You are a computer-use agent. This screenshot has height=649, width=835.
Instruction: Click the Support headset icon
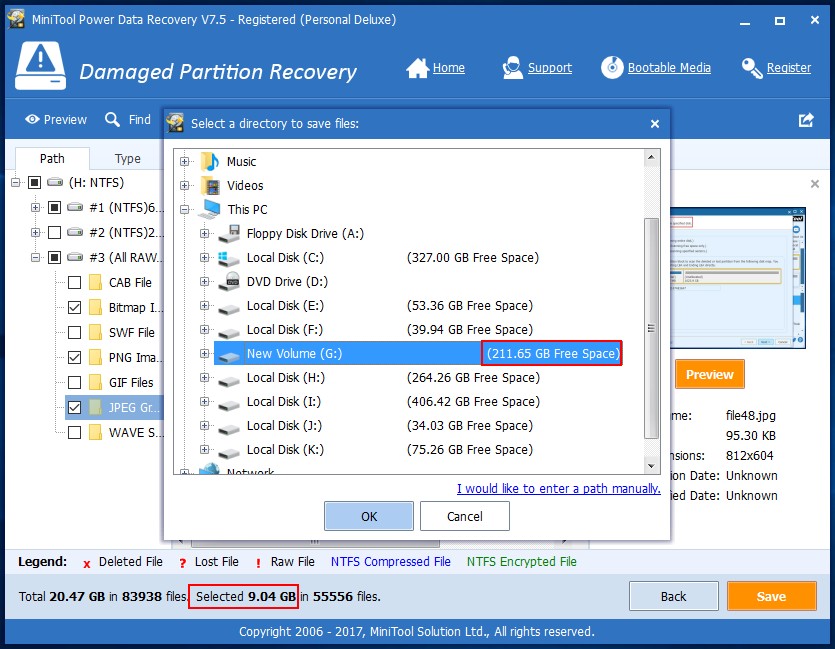[513, 67]
